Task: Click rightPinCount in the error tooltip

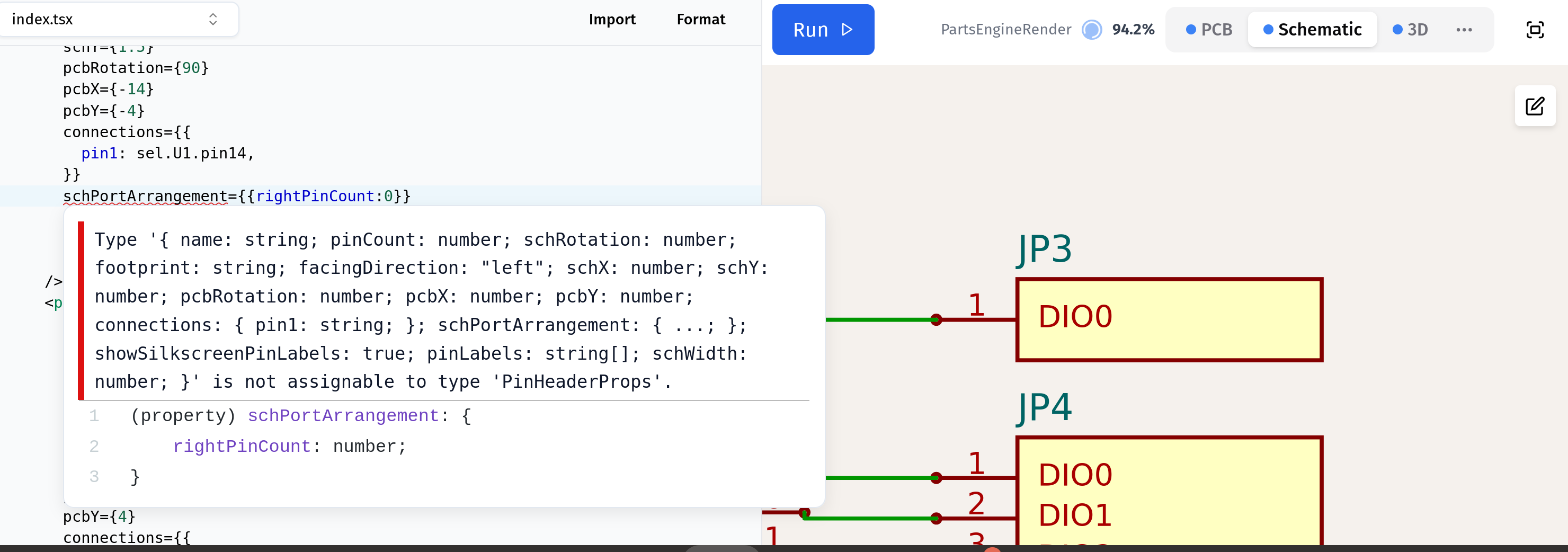Action: click(242, 446)
